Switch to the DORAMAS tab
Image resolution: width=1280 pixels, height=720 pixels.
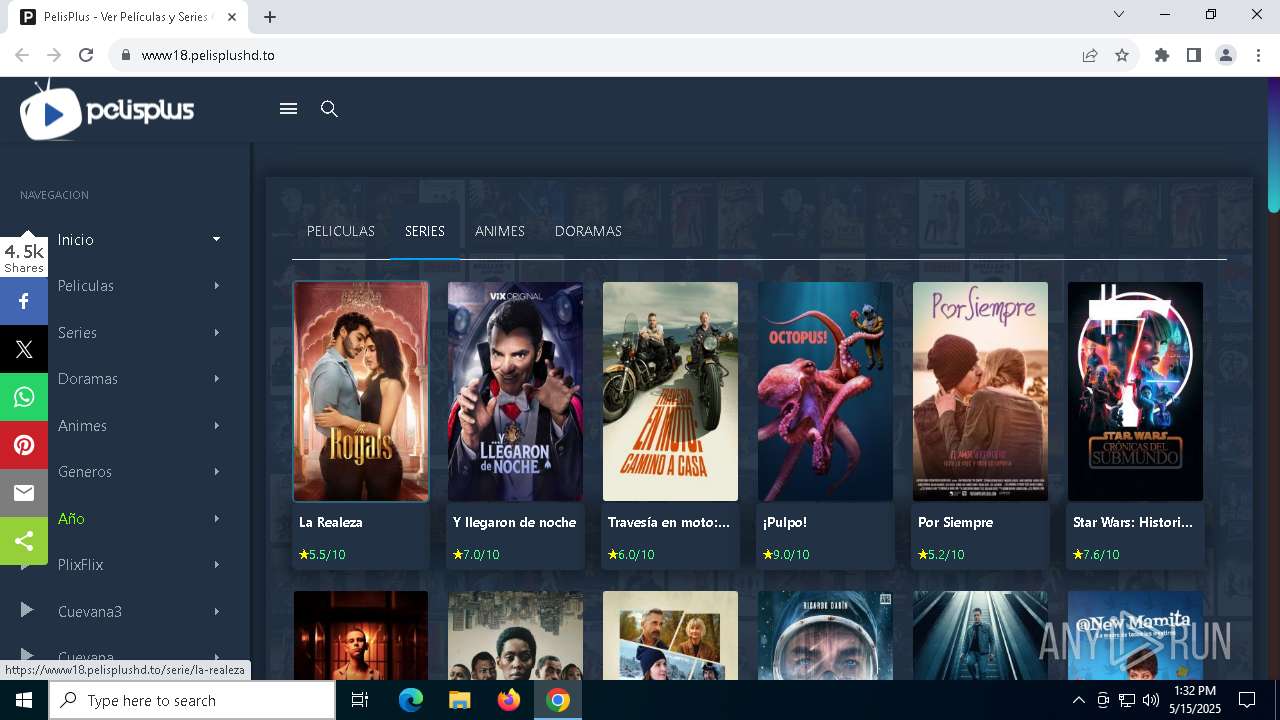pos(588,231)
